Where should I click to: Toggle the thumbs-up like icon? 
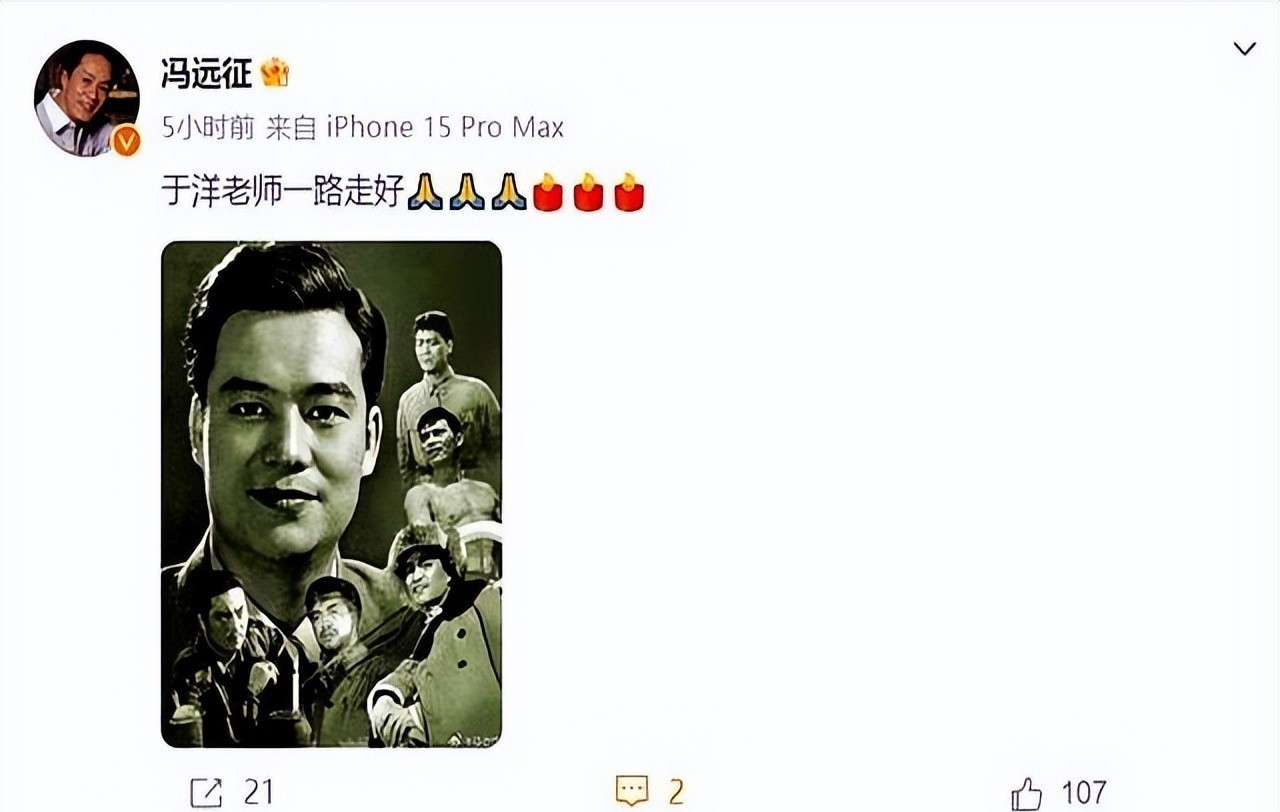(1026, 793)
